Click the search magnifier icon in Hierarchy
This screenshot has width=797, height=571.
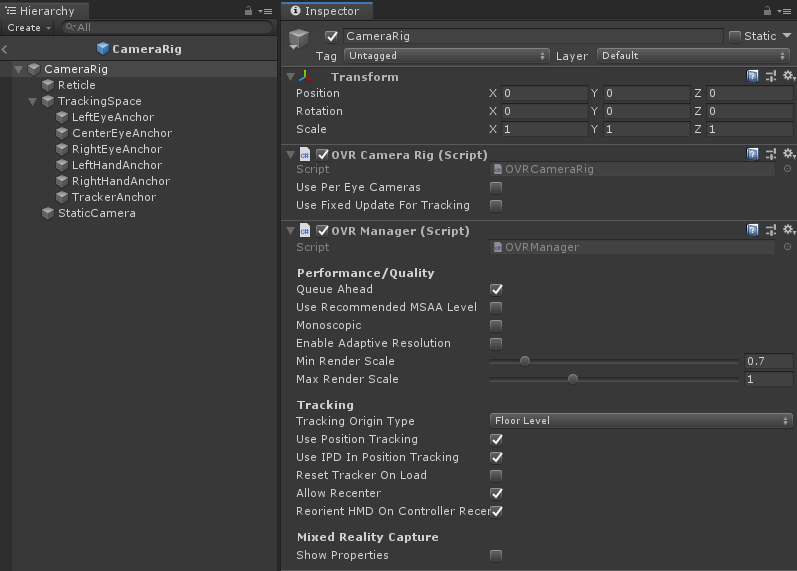(x=71, y=27)
